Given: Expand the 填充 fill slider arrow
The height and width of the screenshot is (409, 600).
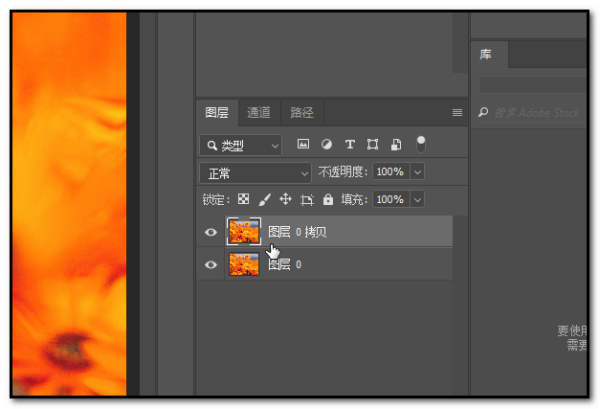Looking at the screenshot, I should point(417,199).
